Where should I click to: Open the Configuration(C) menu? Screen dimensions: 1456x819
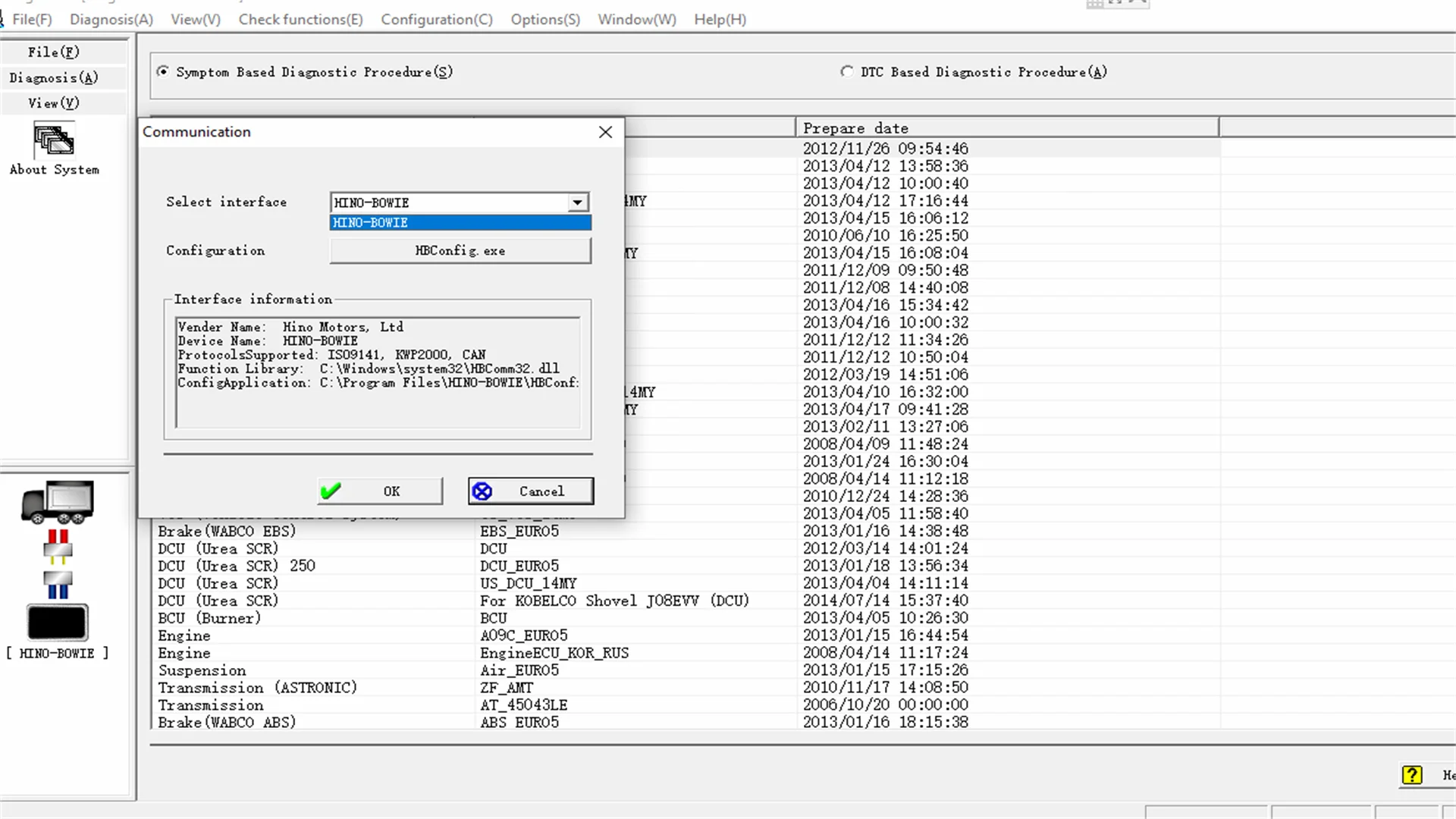pyautogui.click(x=437, y=20)
